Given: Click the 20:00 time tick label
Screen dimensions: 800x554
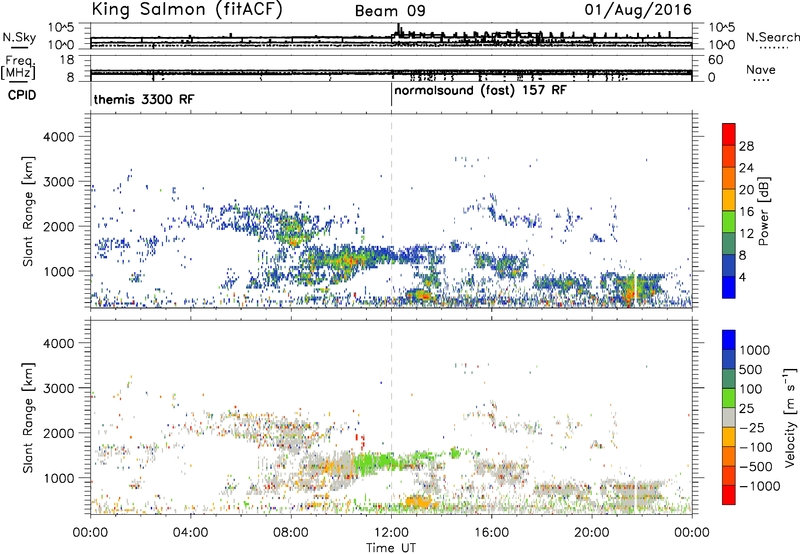Looking at the screenshot, I should [592, 533].
